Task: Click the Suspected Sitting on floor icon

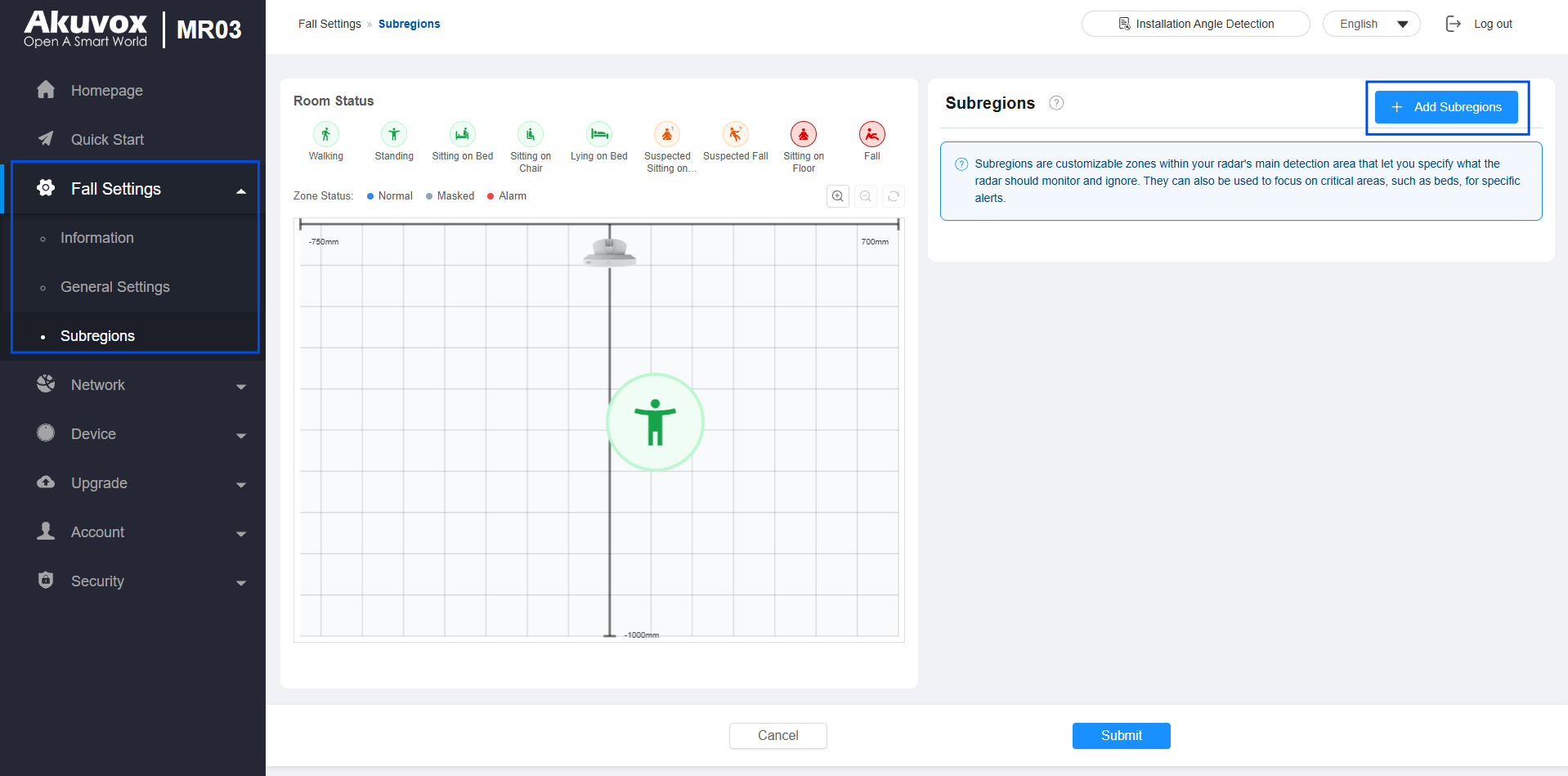Action: click(x=667, y=134)
